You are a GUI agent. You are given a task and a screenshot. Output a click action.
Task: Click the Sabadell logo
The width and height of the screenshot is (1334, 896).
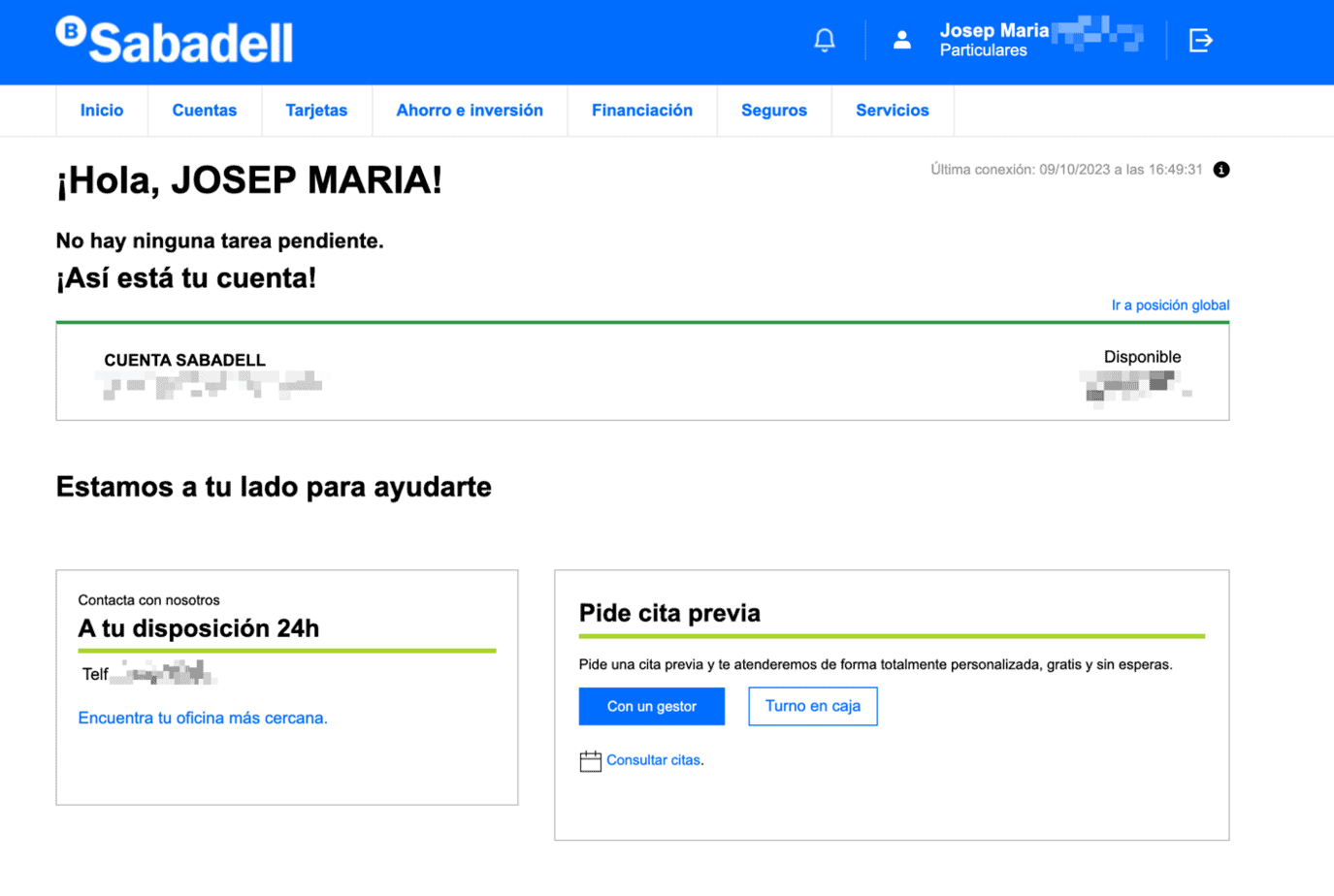pos(175,41)
